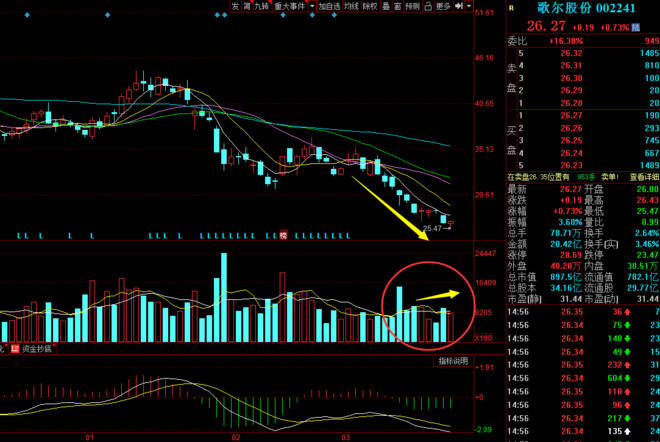Click the yellow R marker beside stock name
The width and height of the screenshot is (660, 442).
[511, 8]
